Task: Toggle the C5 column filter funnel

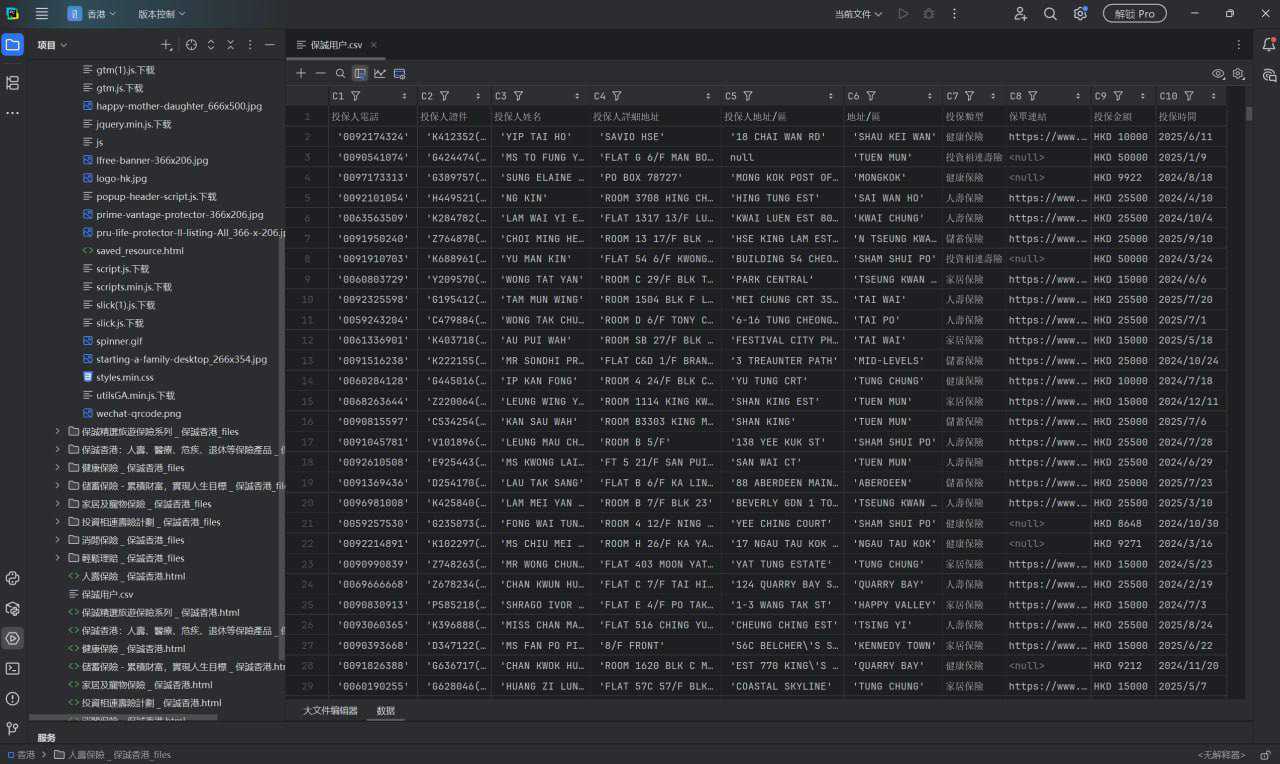Action: pos(749,96)
